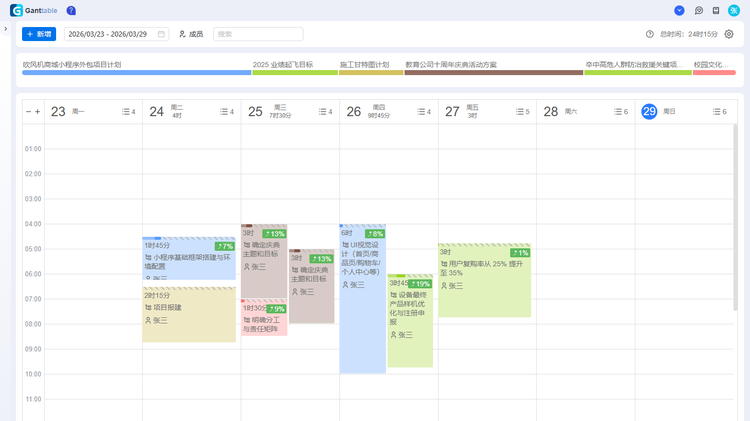Screen dimensions: 750x421
Task: Click the 成员 search input field
Action: [x=257, y=34]
